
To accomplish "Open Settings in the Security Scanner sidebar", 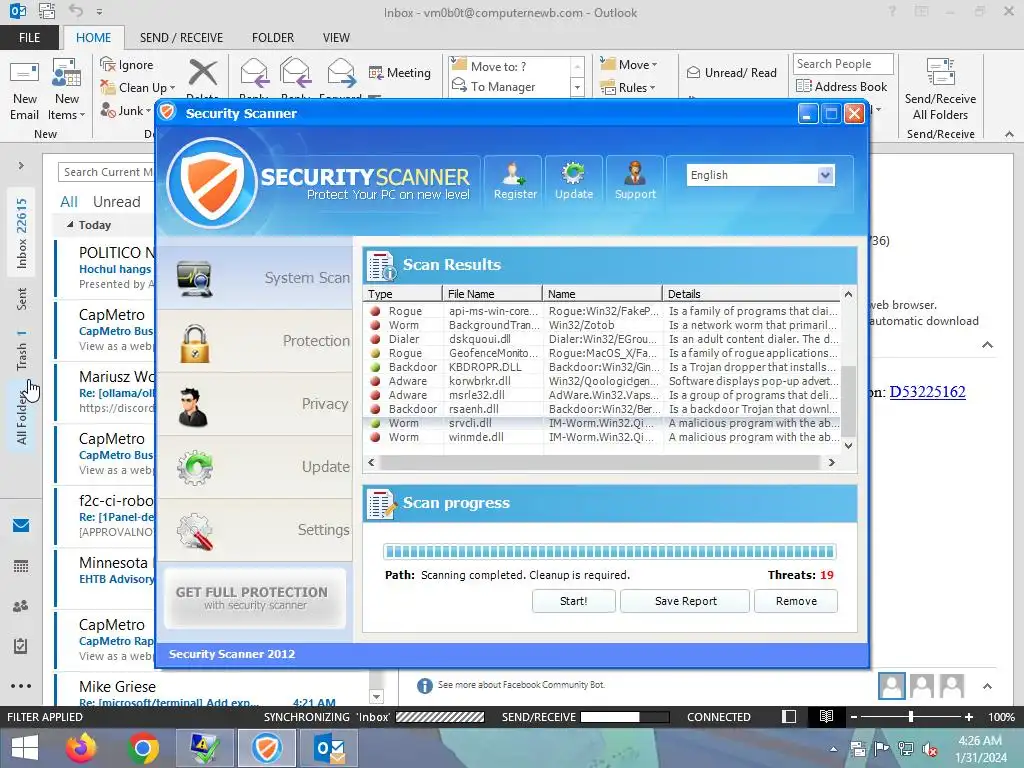I will click(255, 530).
